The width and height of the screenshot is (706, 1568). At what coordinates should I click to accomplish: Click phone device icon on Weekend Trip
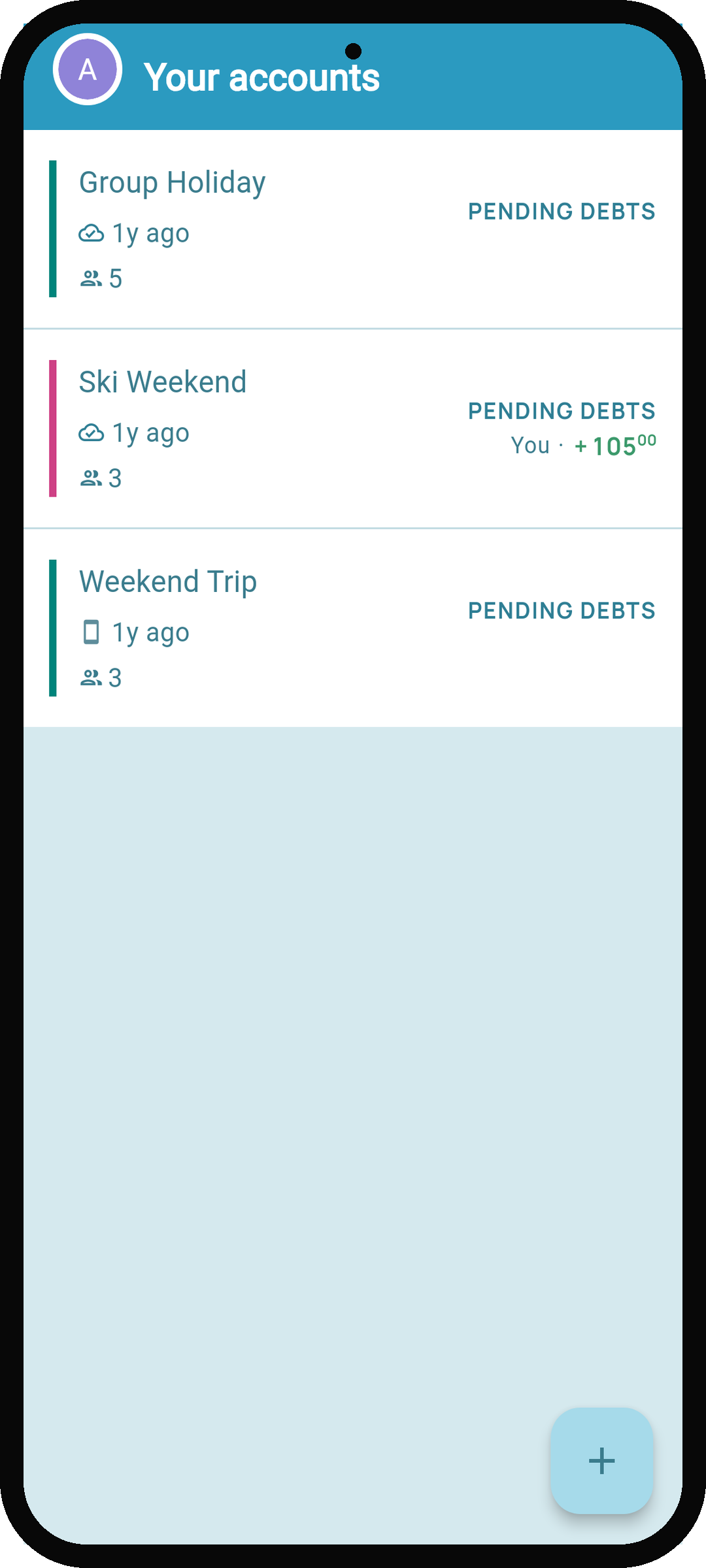tap(92, 632)
